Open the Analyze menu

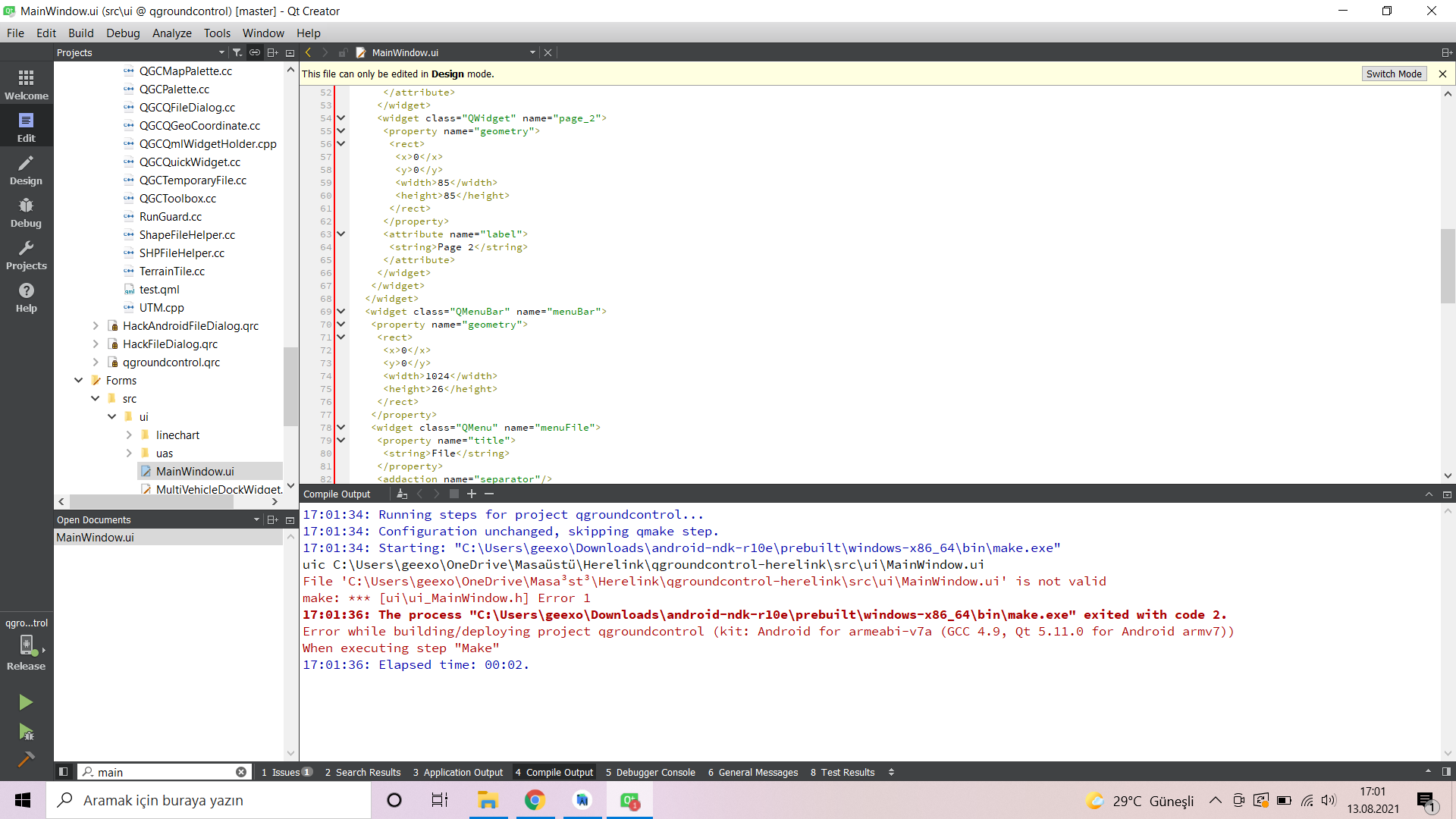point(171,33)
